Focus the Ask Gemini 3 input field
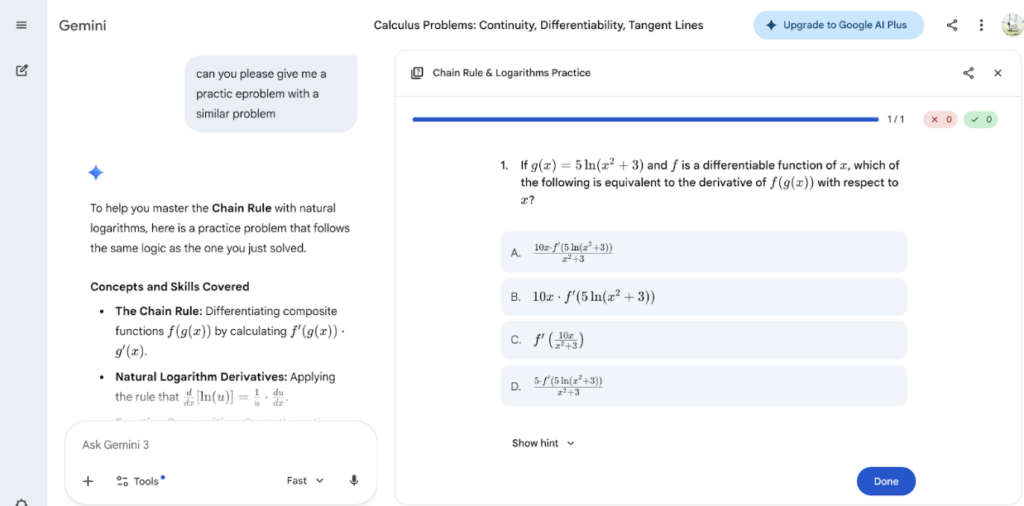The image size is (1024, 506). pos(221,445)
